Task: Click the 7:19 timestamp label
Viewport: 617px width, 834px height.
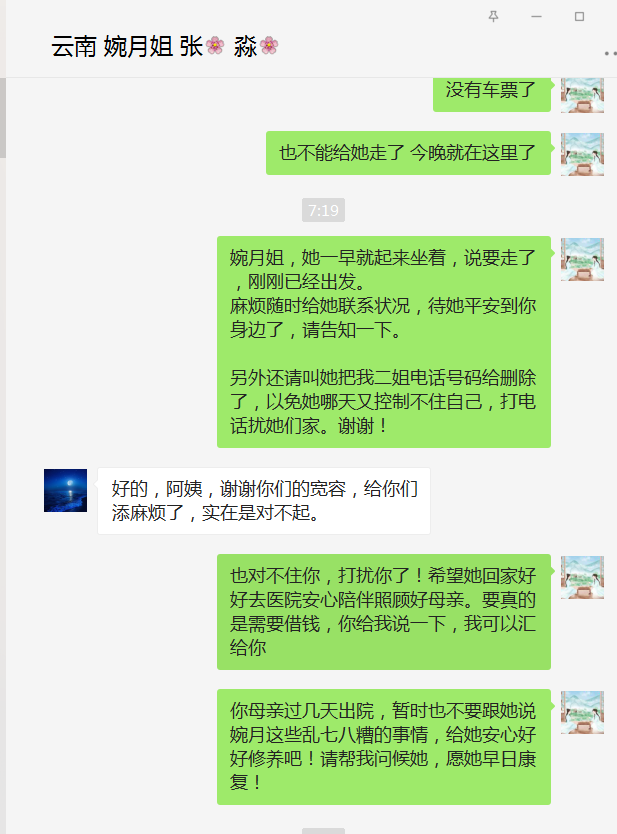Action: point(323,210)
